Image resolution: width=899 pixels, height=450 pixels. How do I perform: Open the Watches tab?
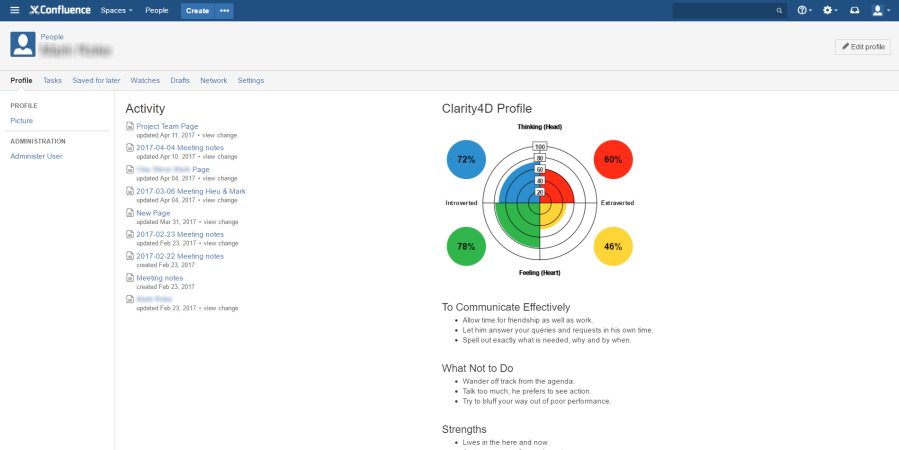[x=145, y=81]
